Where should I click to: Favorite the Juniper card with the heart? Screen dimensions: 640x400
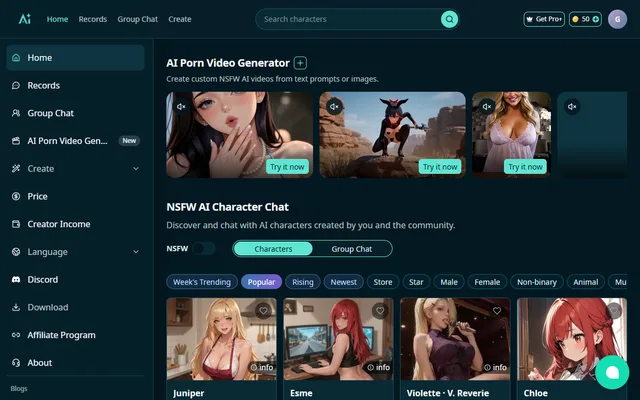click(x=263, y=311)
